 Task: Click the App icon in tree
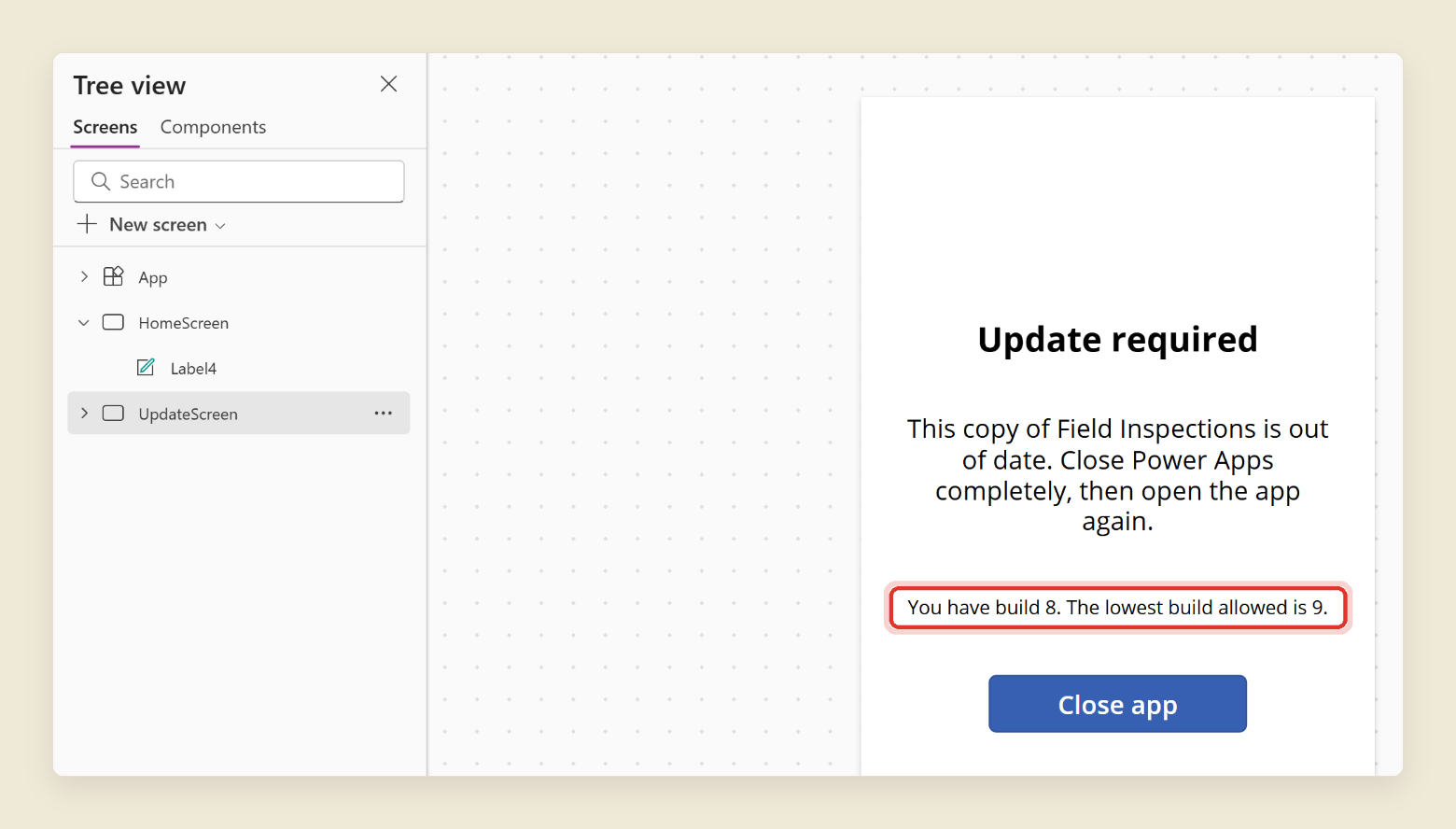point(113,276)
